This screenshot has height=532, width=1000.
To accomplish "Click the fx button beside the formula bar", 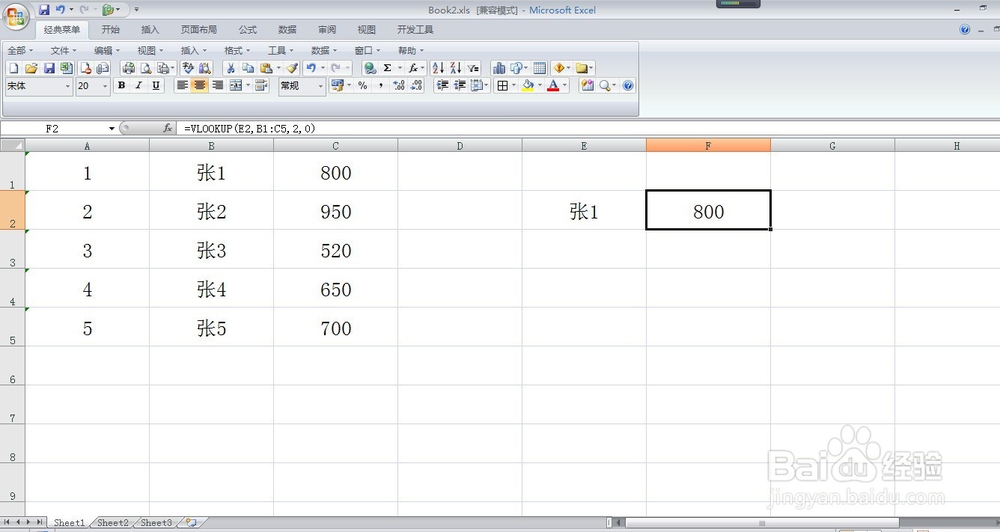I will coord(168,128).
